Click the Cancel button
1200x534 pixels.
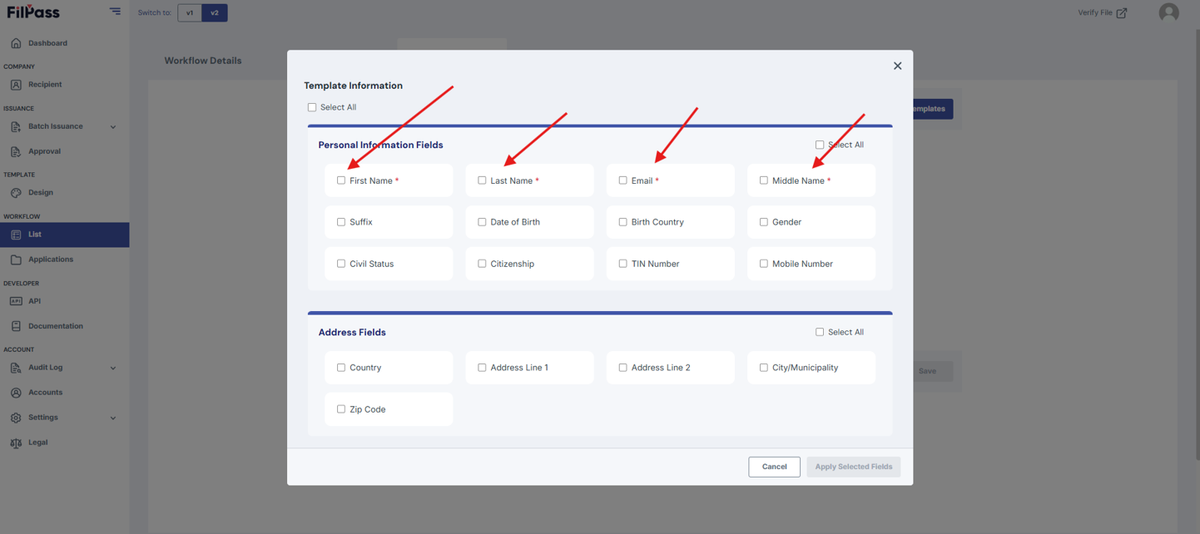[774, 467]
